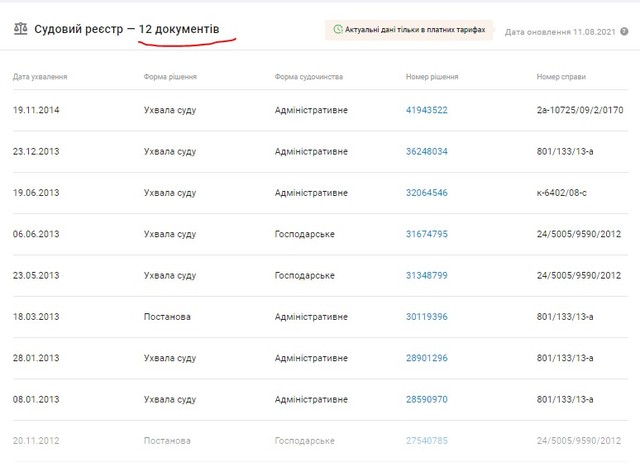Open decision number 27540785
This screenshot has width=640, height=467.
point(426,441)
